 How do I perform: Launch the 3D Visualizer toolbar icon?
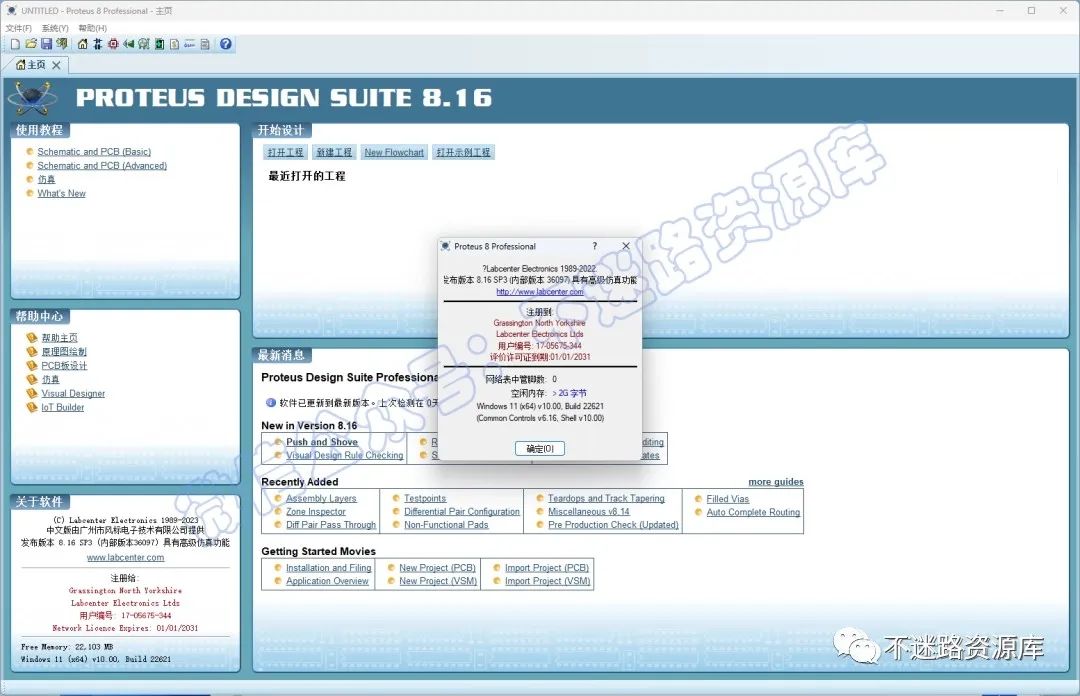coord(128,44)
